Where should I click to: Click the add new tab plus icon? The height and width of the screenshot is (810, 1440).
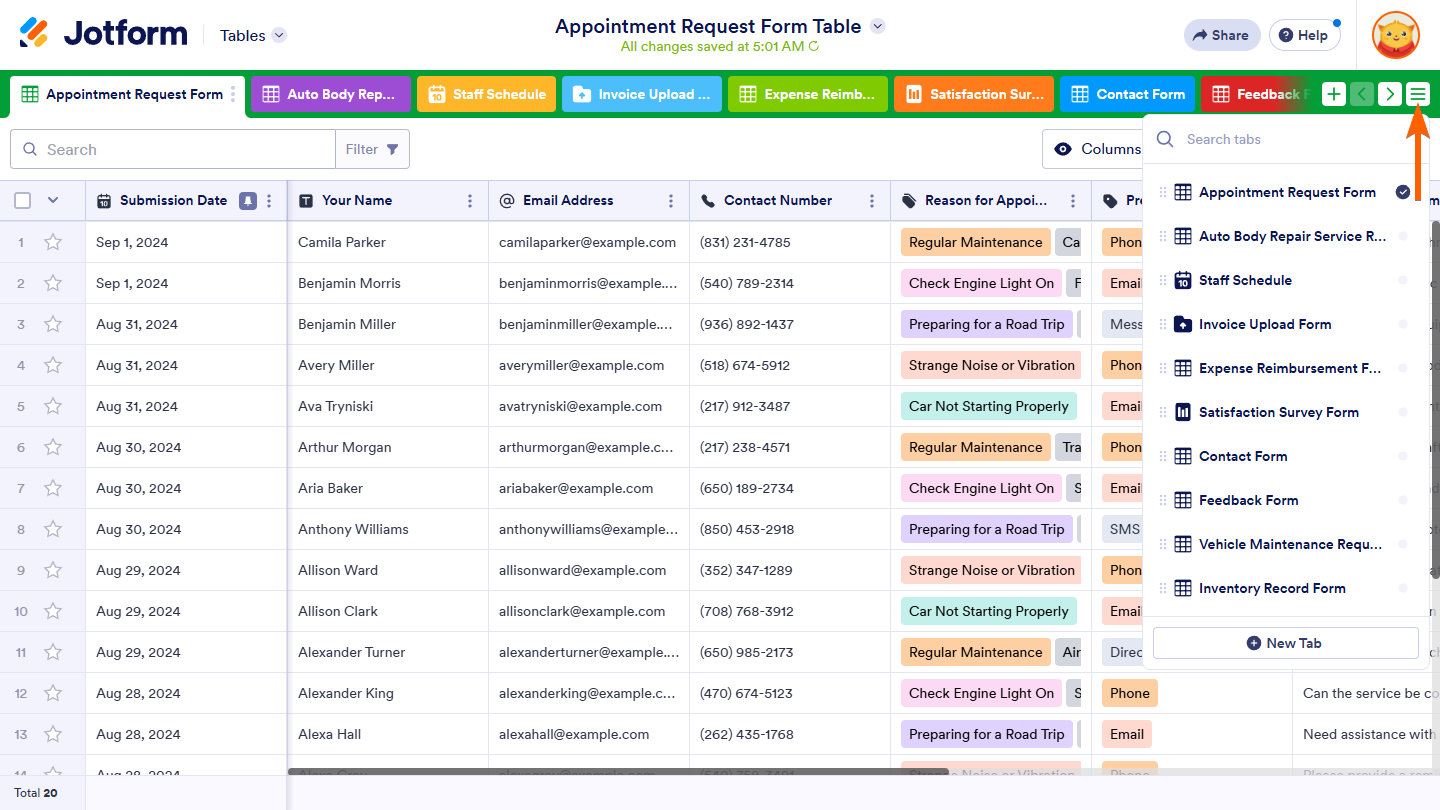click(x=1333, y=94)
